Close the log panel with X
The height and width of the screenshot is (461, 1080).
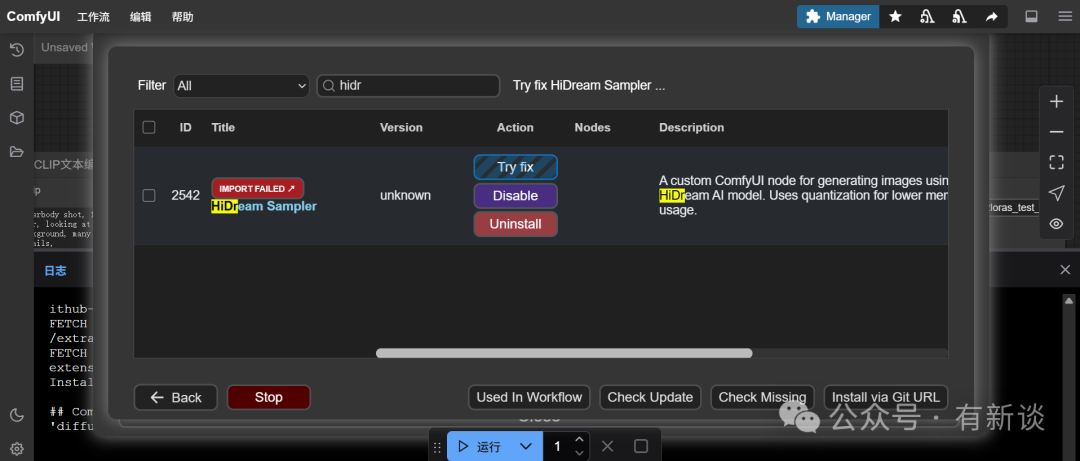[x=1065, y=269]
